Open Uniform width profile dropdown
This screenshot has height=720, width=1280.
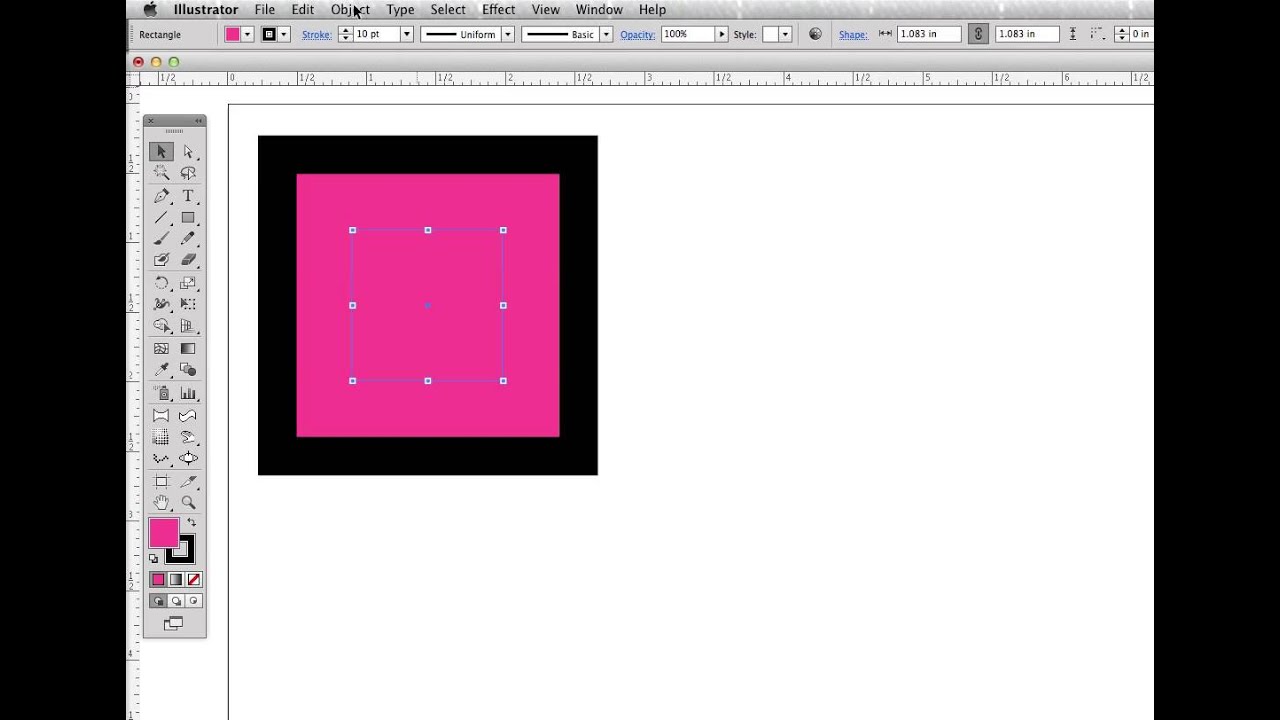508,34
